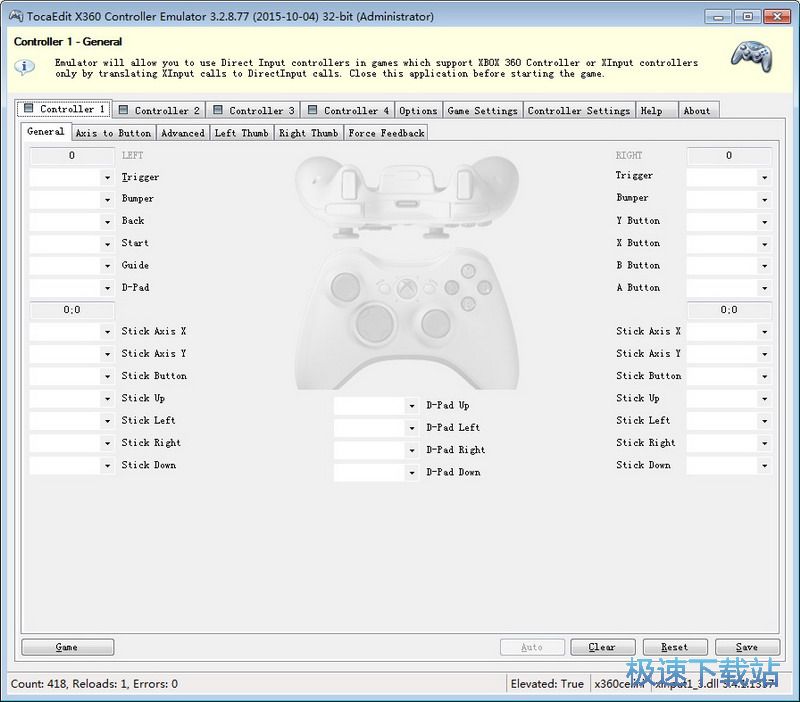Expand the left Trigger dropdown
Viewport: 800px width, 702px height.
(107, 178)
